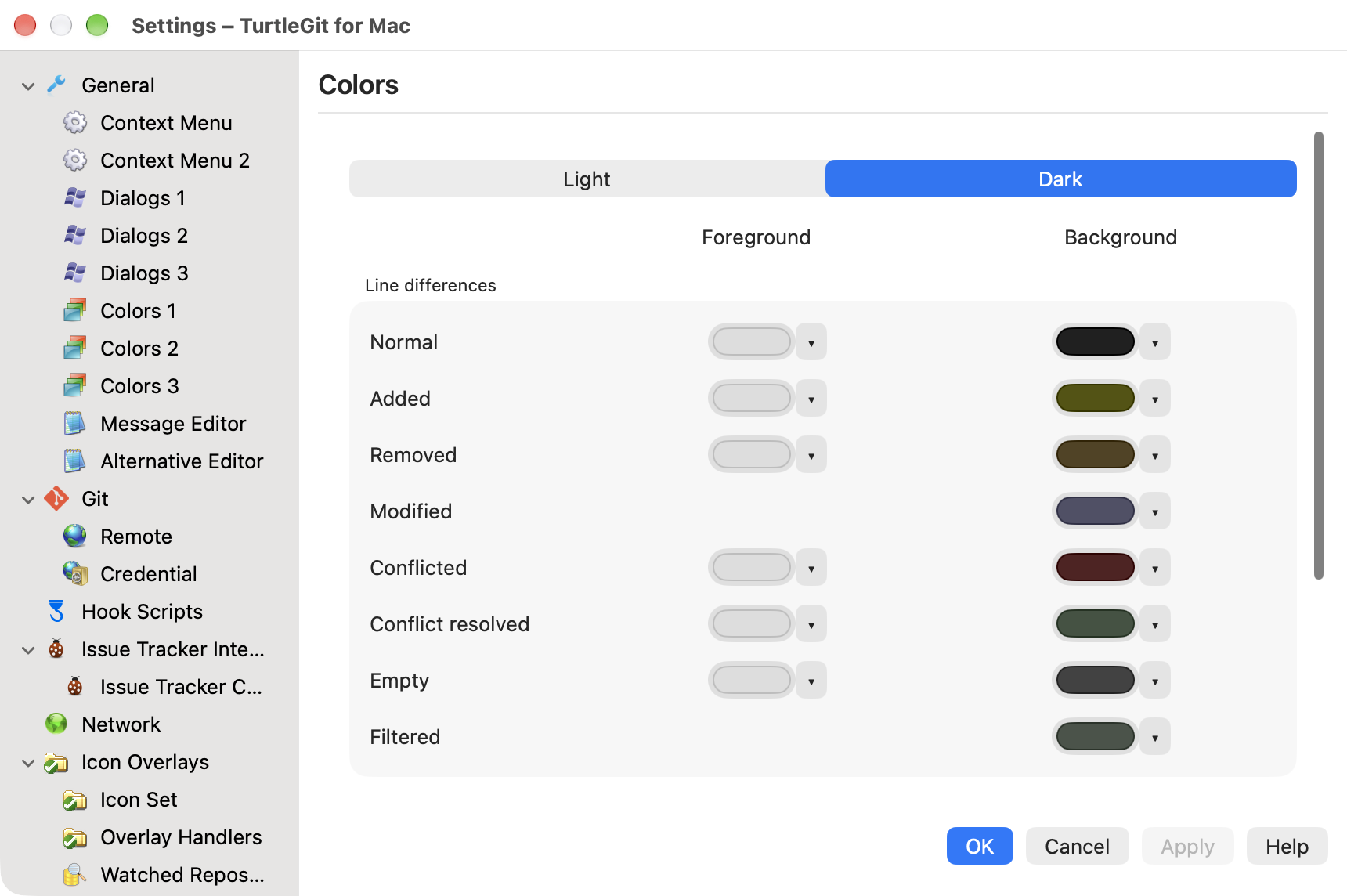Click the Normal background black swatch
Viewport: 1347px width, 896px height.
coord(1095,341)
